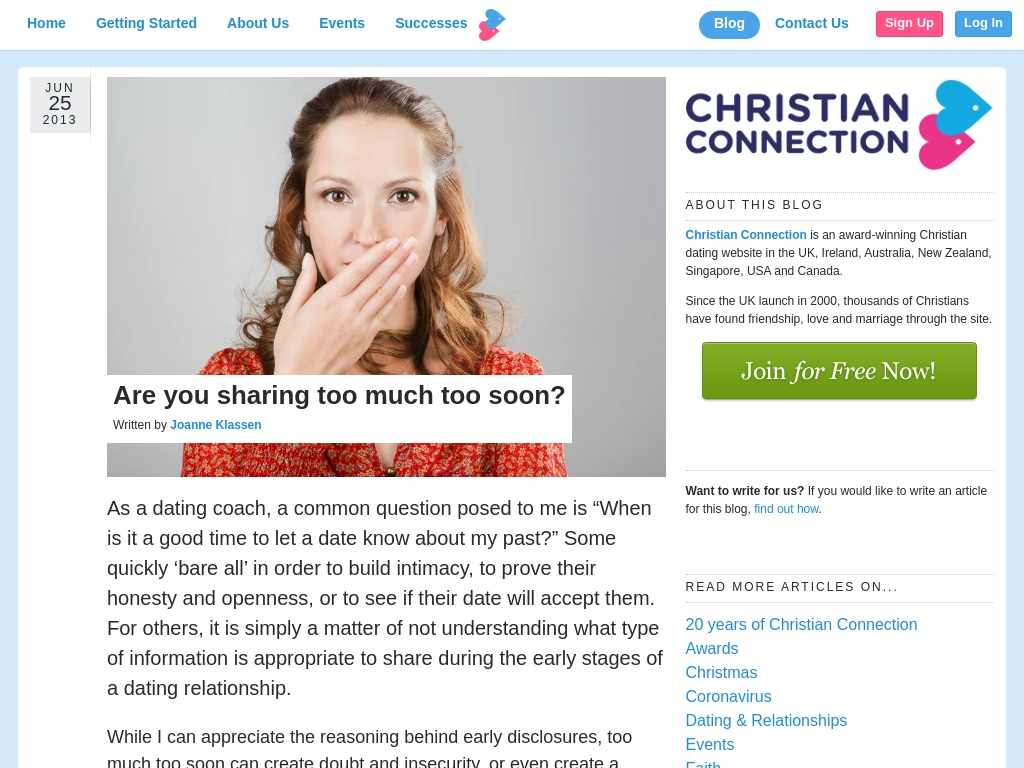
Task: Click the pink Sign Up button
Action: point(909,24)
